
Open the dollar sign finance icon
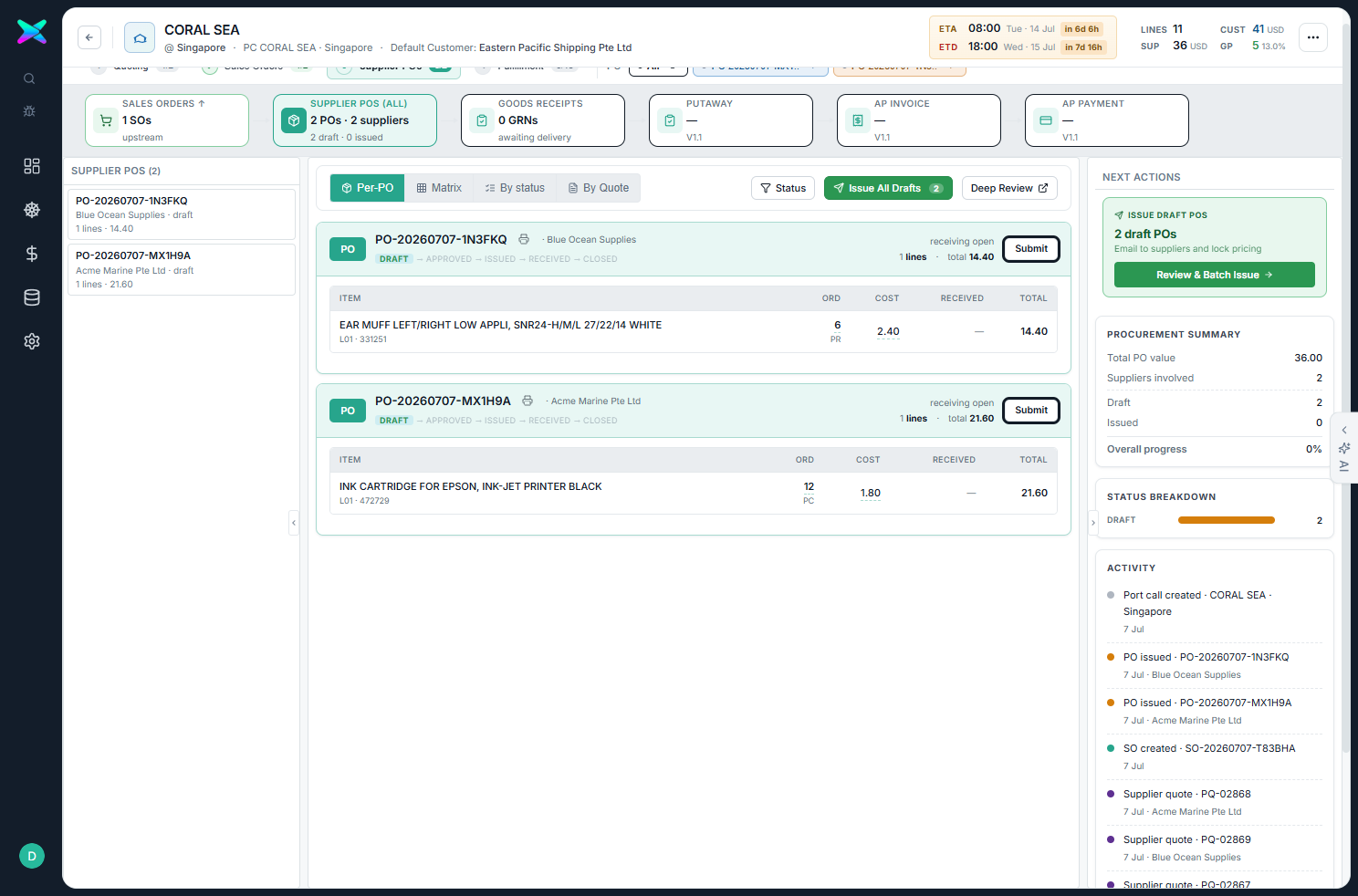(32, 253)
